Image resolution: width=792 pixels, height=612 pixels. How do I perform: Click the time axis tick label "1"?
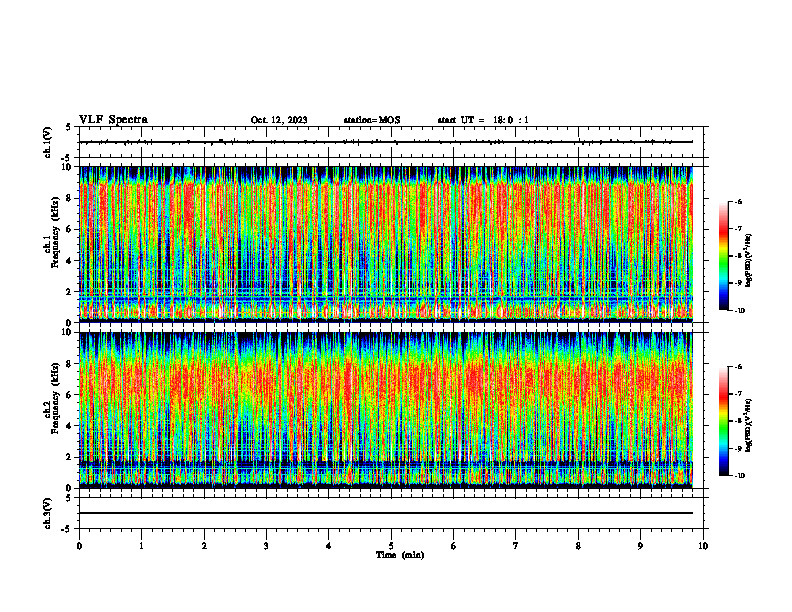[x=141, y=546]
